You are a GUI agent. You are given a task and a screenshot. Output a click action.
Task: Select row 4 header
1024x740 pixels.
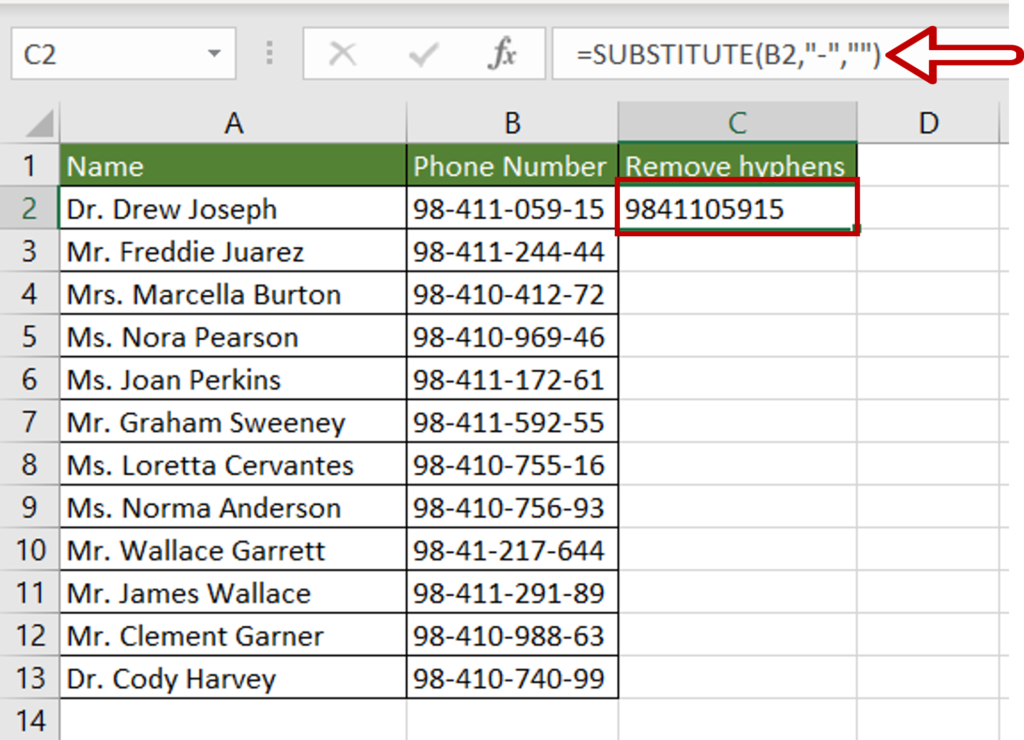click(29, 294)
